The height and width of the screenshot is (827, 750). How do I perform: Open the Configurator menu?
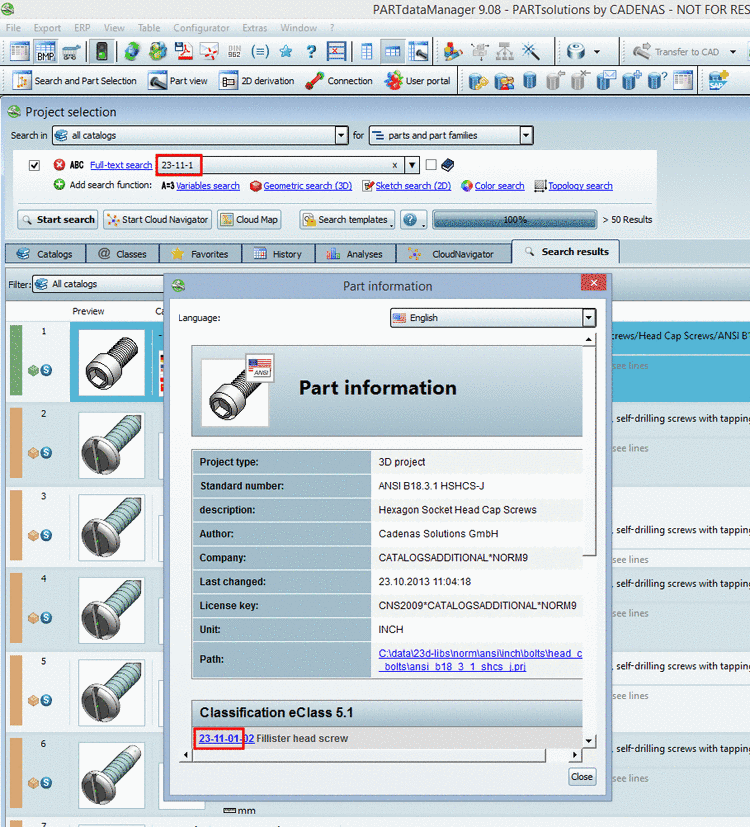coord(201,28)
